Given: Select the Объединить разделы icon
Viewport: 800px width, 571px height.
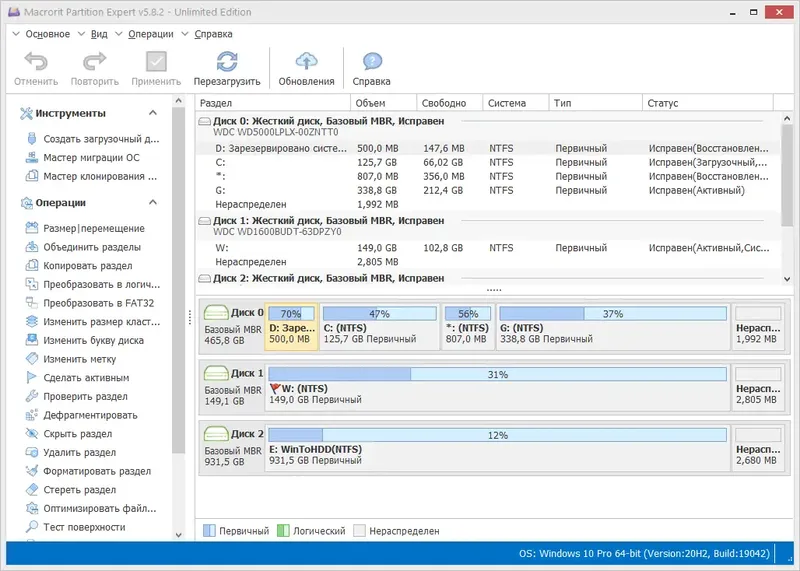Looking at the screenshot, I should (32, 247).
